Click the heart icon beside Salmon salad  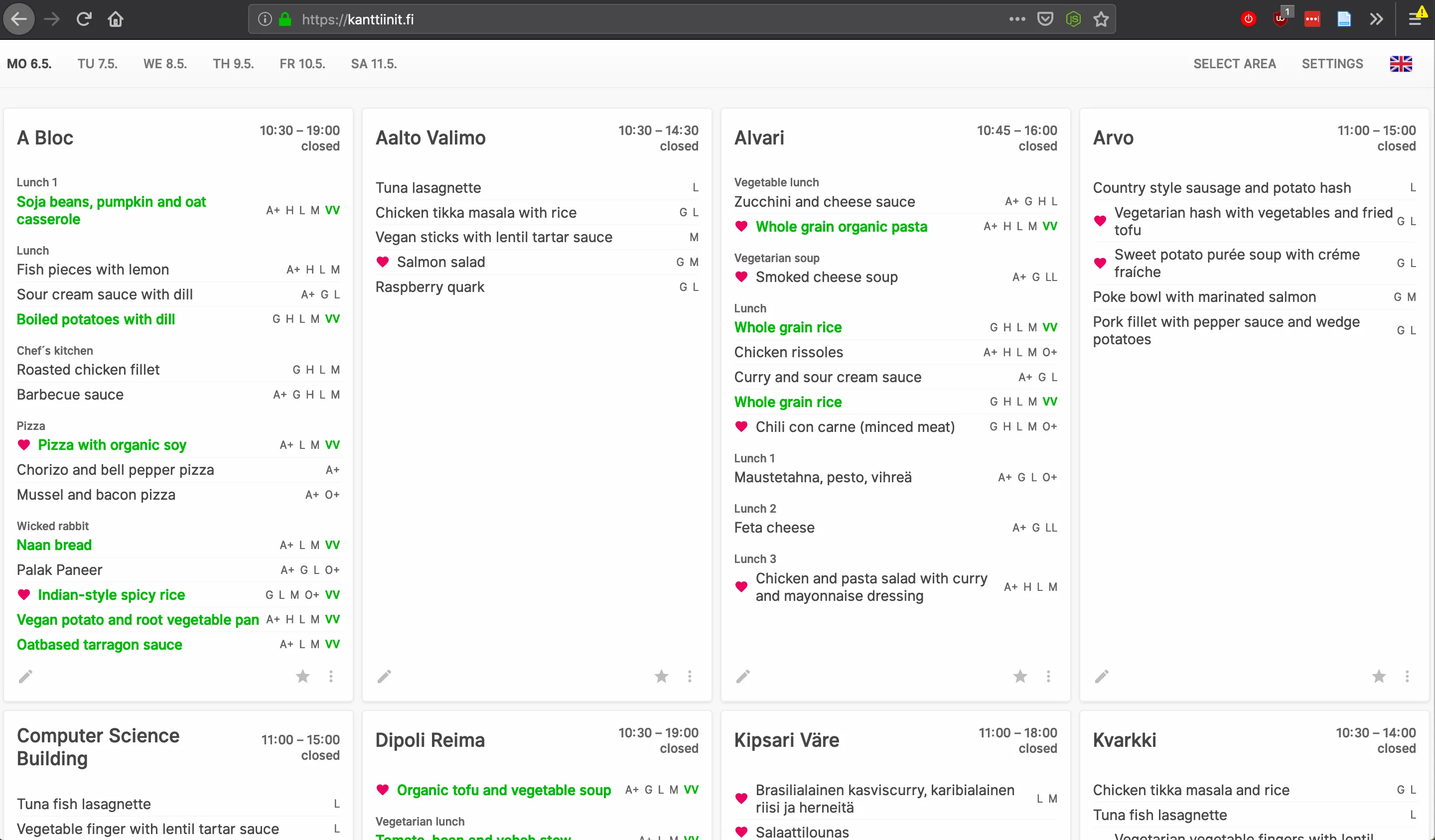click(x=383, y=262)
